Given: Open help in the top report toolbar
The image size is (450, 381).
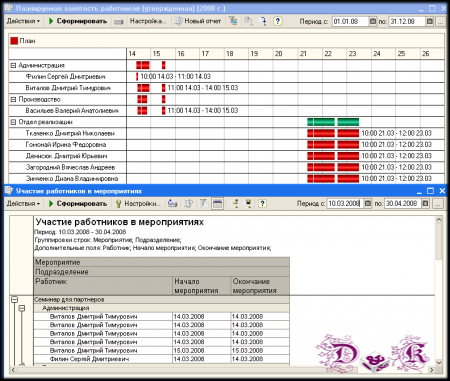Looking at the screenshot, I should tap(277, 21).
